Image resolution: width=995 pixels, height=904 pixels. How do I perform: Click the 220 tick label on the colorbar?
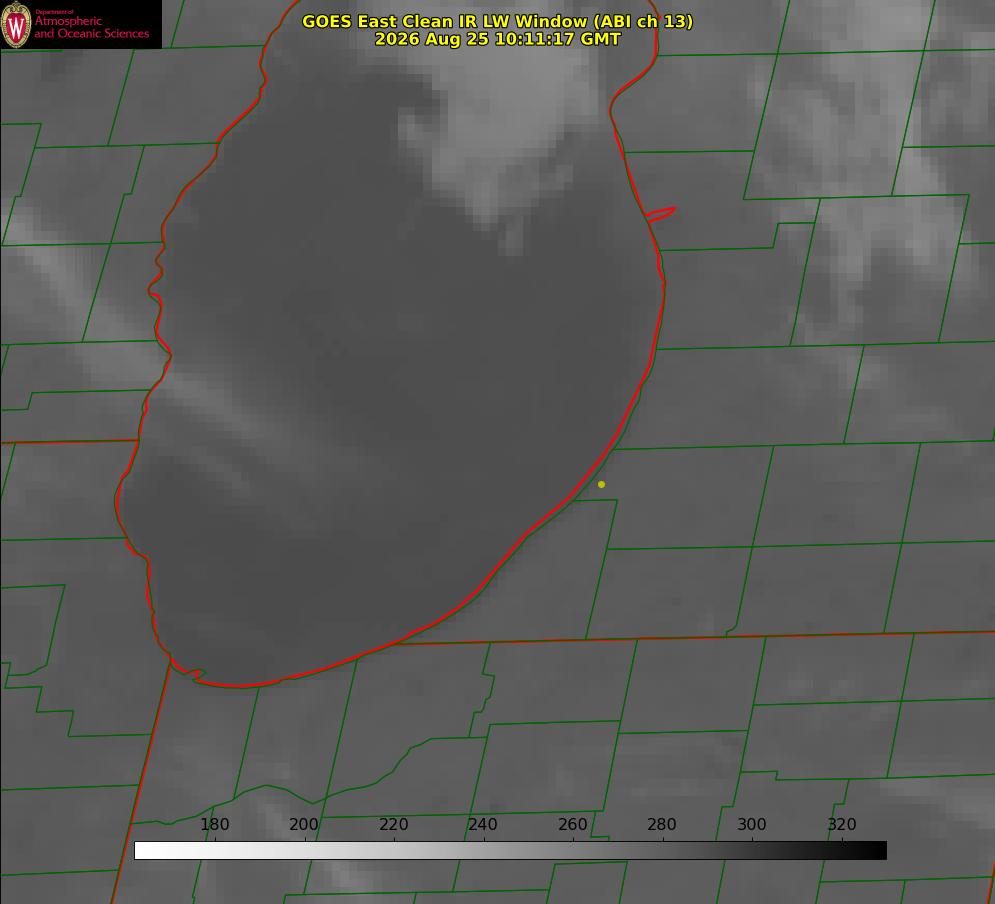click(x=393, y=824)
